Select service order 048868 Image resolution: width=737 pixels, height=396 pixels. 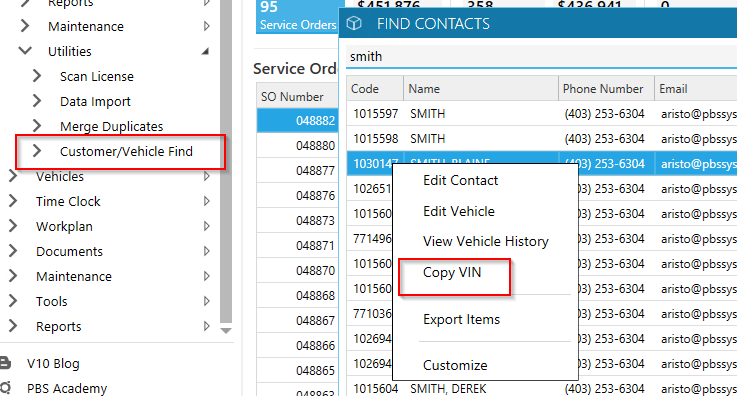point(298,295)
